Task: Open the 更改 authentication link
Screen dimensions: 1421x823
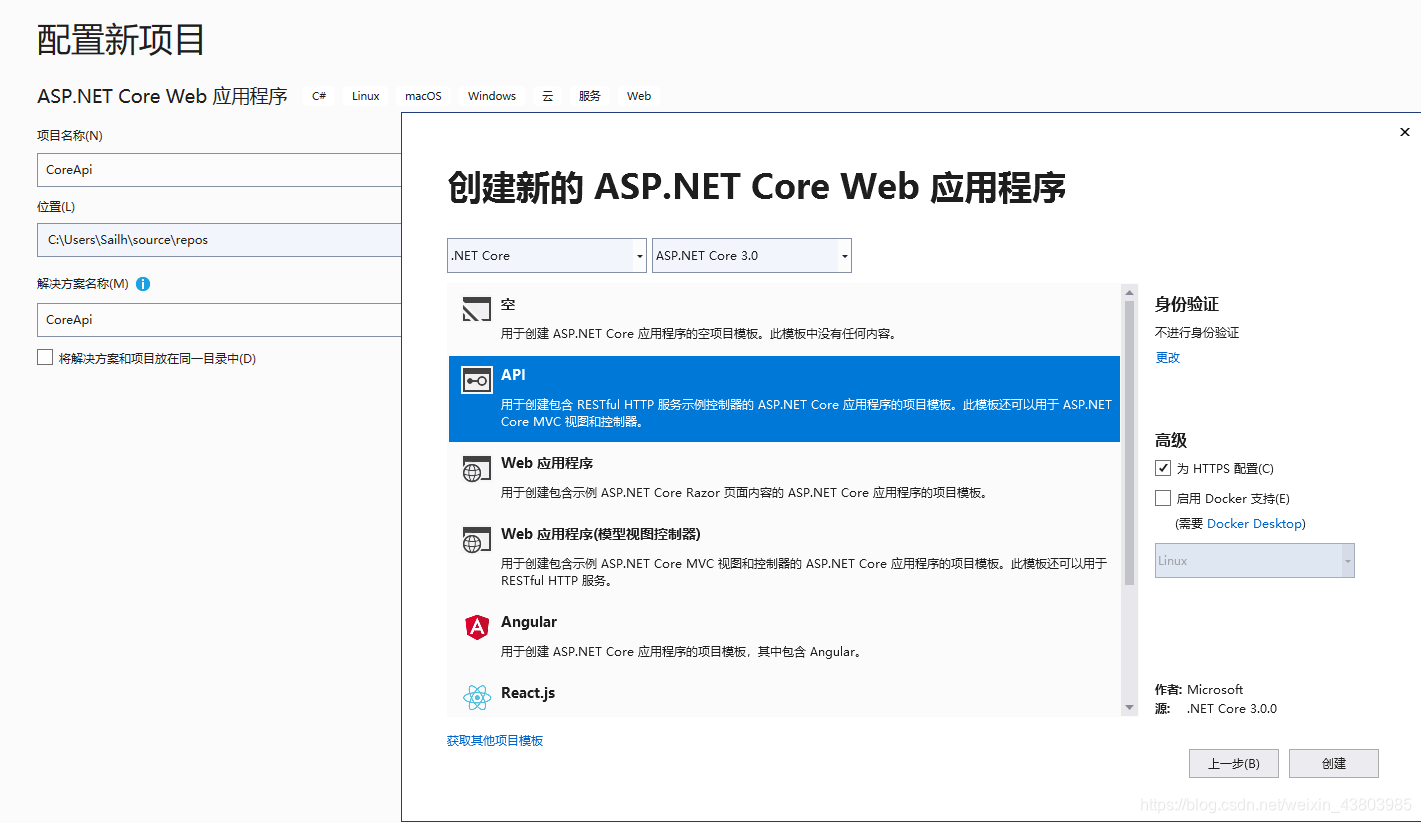Action: point(1168,357)
